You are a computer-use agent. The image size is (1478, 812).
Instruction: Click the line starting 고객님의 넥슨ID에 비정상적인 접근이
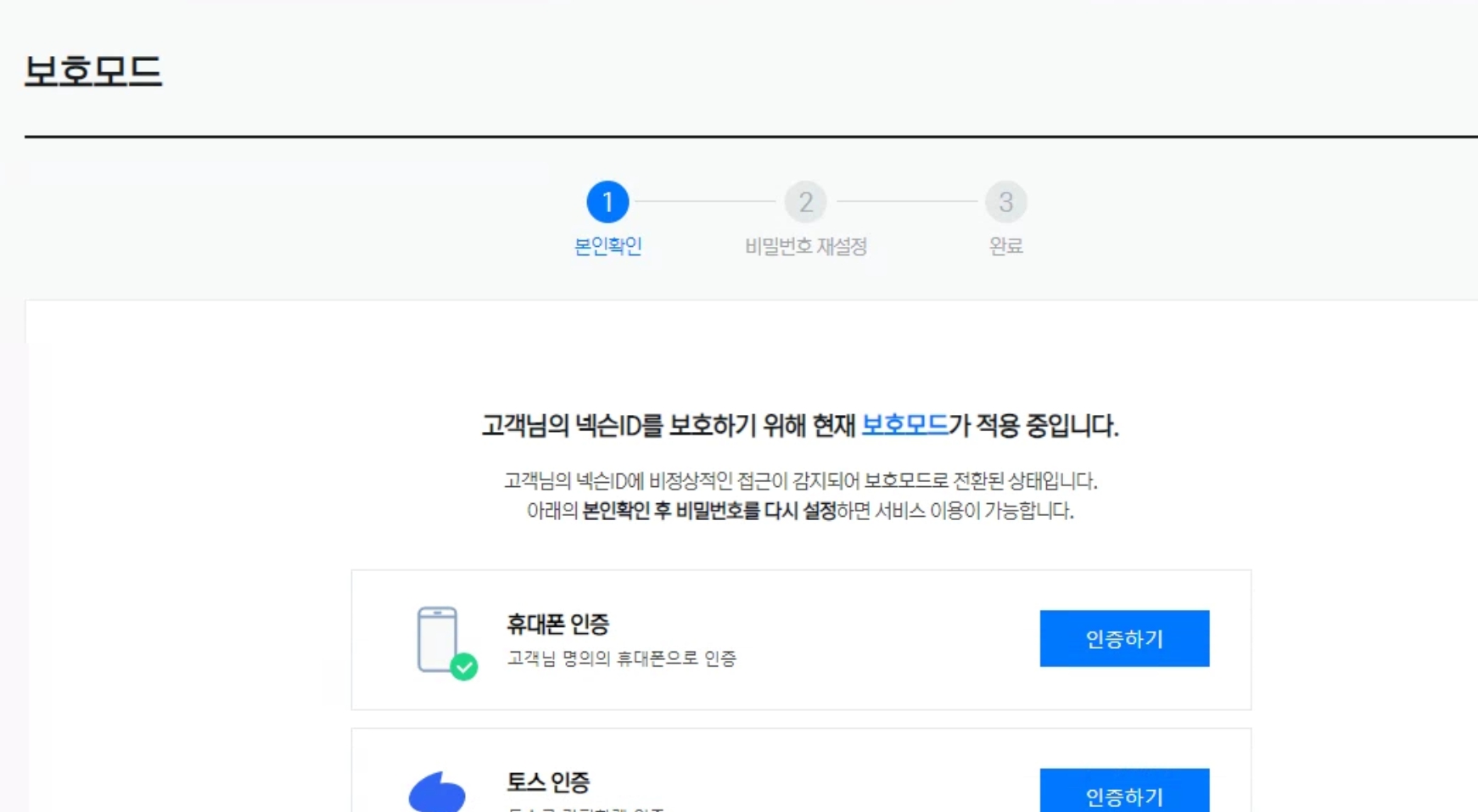[800, 481]
